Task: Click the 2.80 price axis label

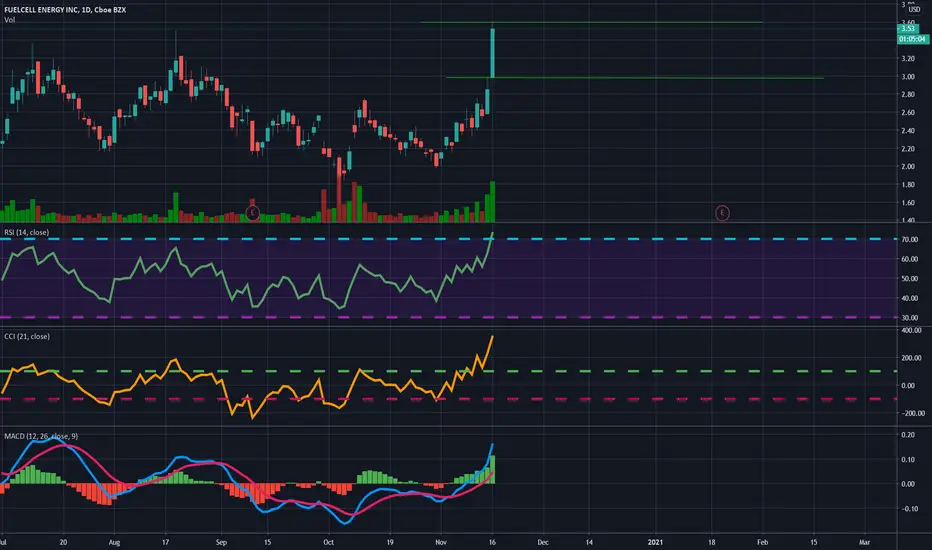Action: (908, 95)
